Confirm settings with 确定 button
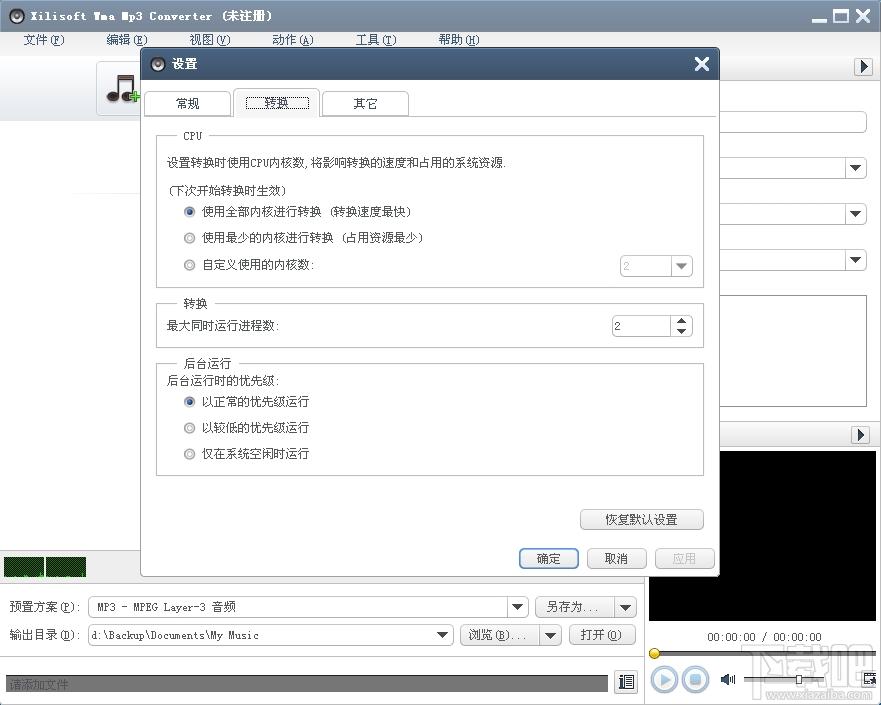 click(x=549, y=559)
